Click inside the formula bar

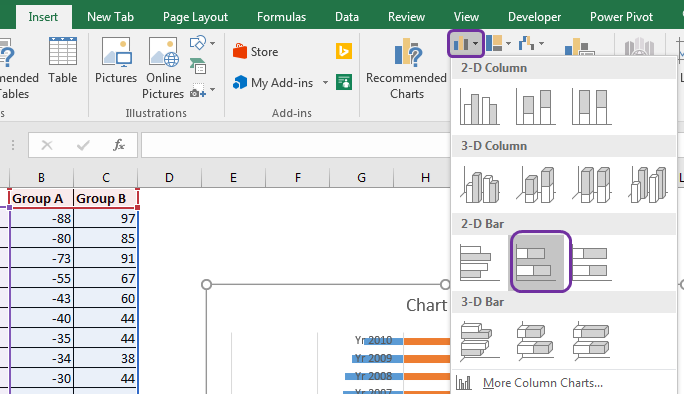[x=295, y=145]
